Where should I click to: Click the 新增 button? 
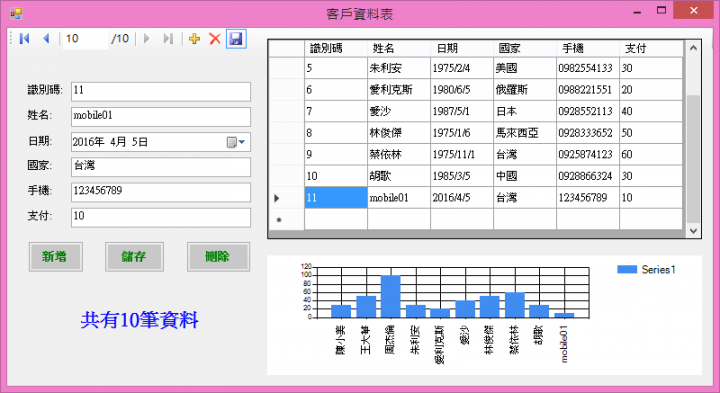[56, 257]
